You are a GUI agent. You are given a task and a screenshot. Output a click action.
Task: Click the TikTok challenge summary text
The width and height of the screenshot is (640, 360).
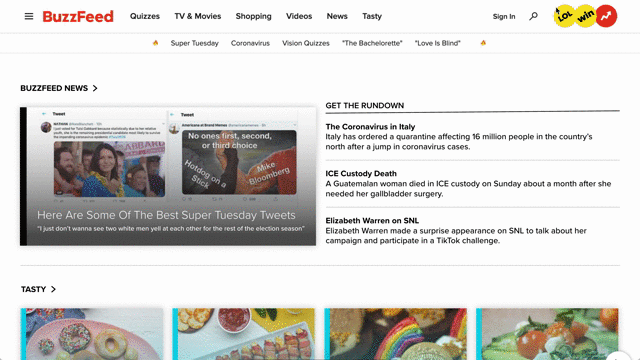tap(456, 236)
